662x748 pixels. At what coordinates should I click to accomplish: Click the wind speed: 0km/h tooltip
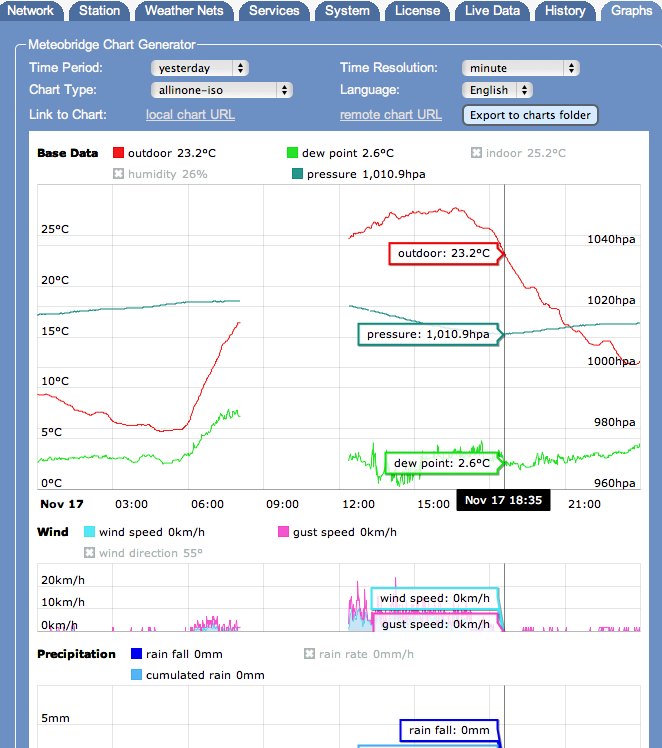click(x=435, y=598)
